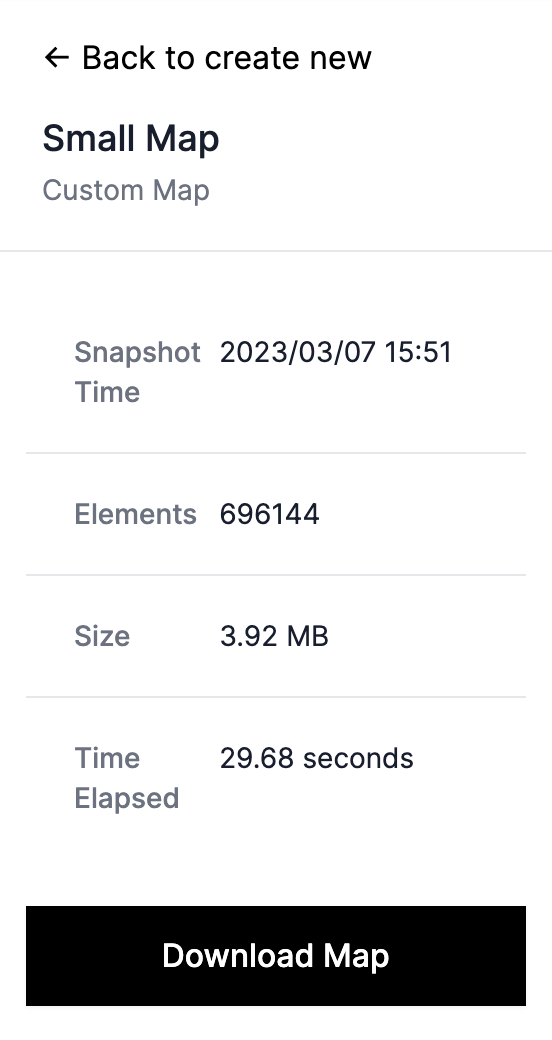
Task: Click the Snapshot Time label
Action: point(137,372)
